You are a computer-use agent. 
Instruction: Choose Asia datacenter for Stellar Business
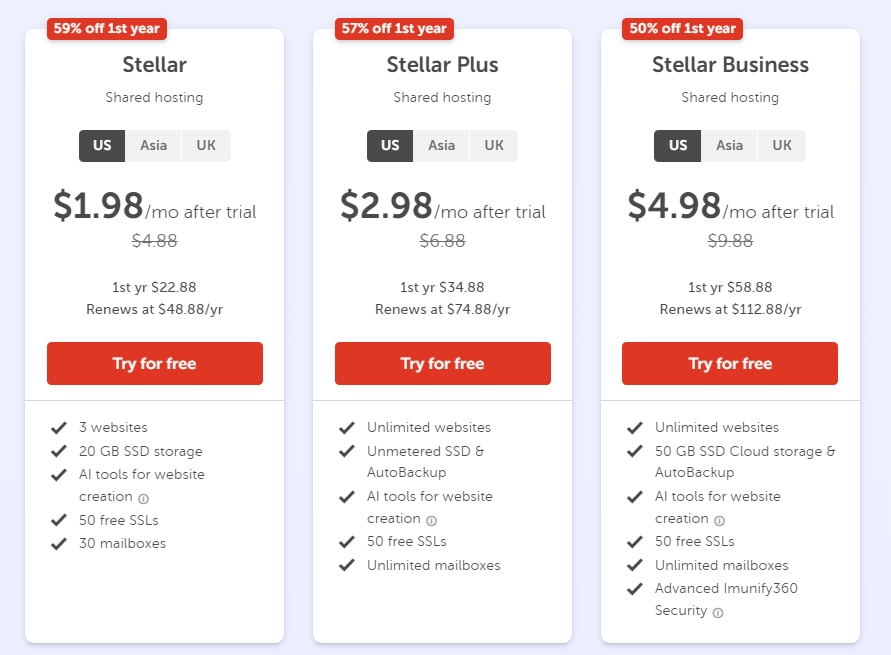pos(729,145)
